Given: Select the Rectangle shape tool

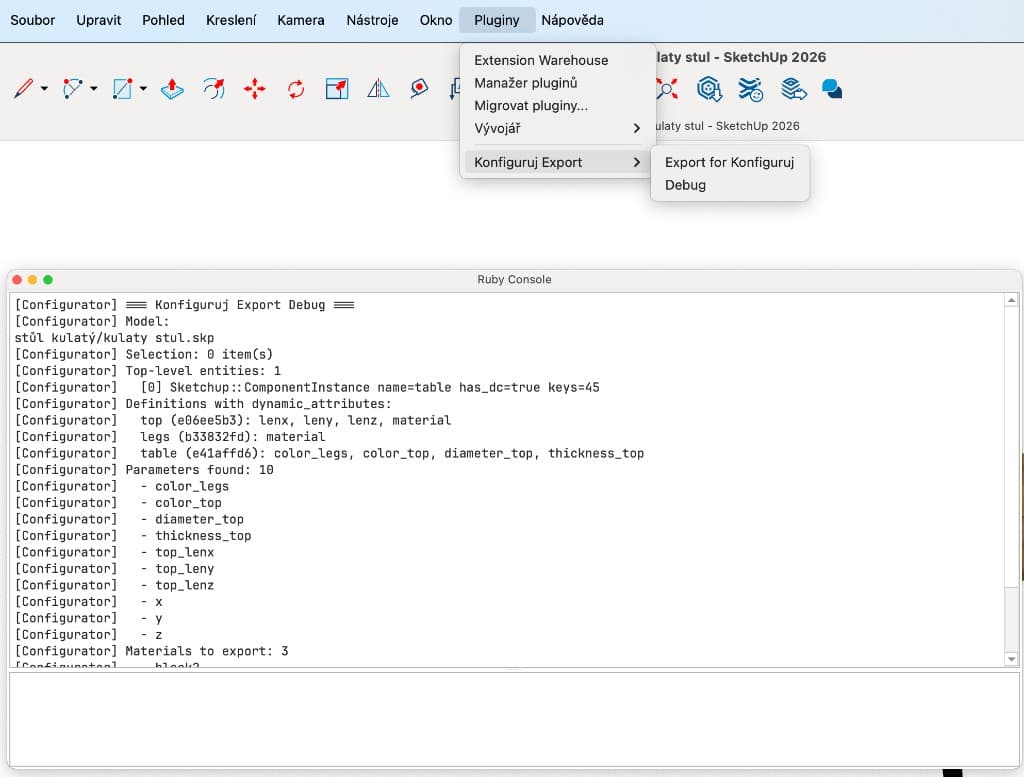Looking at the screenshot, I should coord(122,88).
